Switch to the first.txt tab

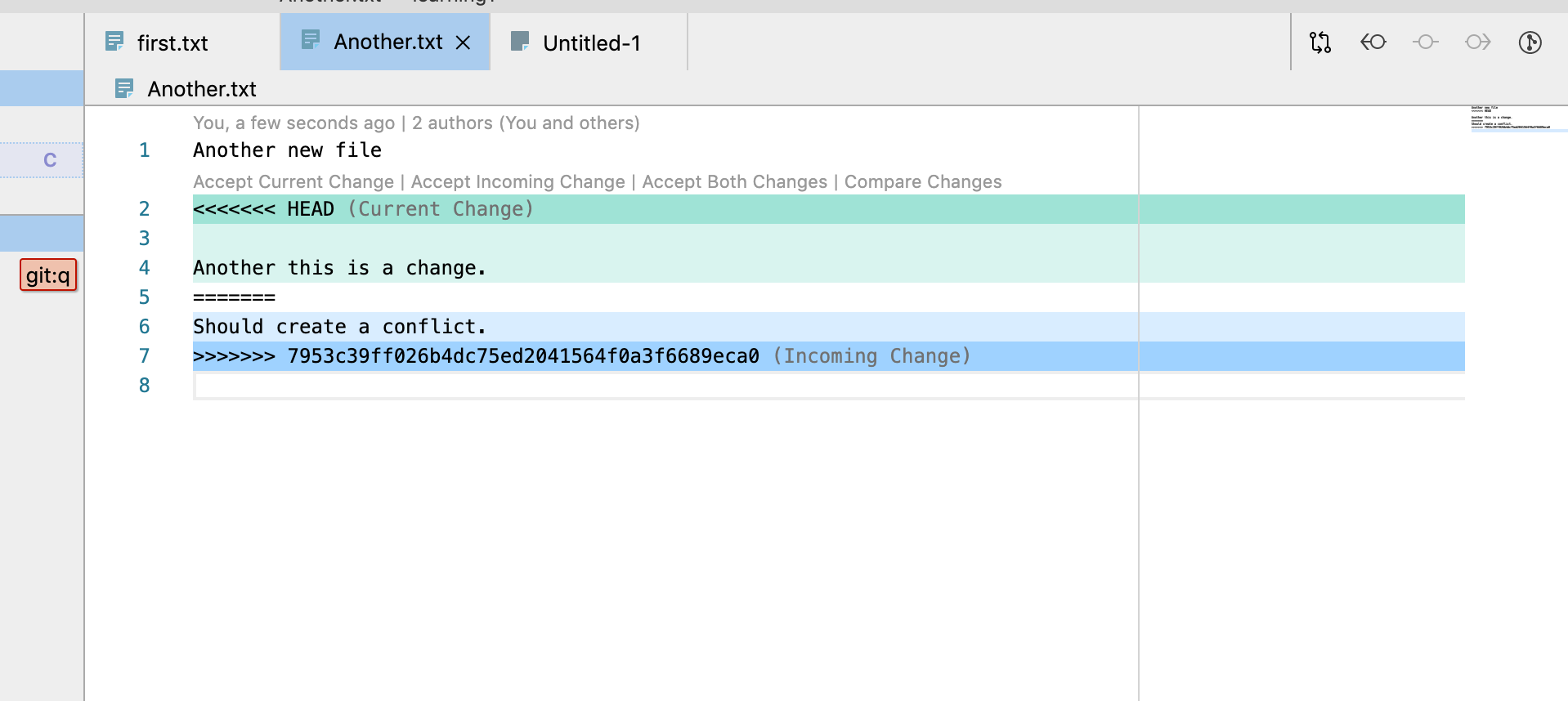pos(172,42)
